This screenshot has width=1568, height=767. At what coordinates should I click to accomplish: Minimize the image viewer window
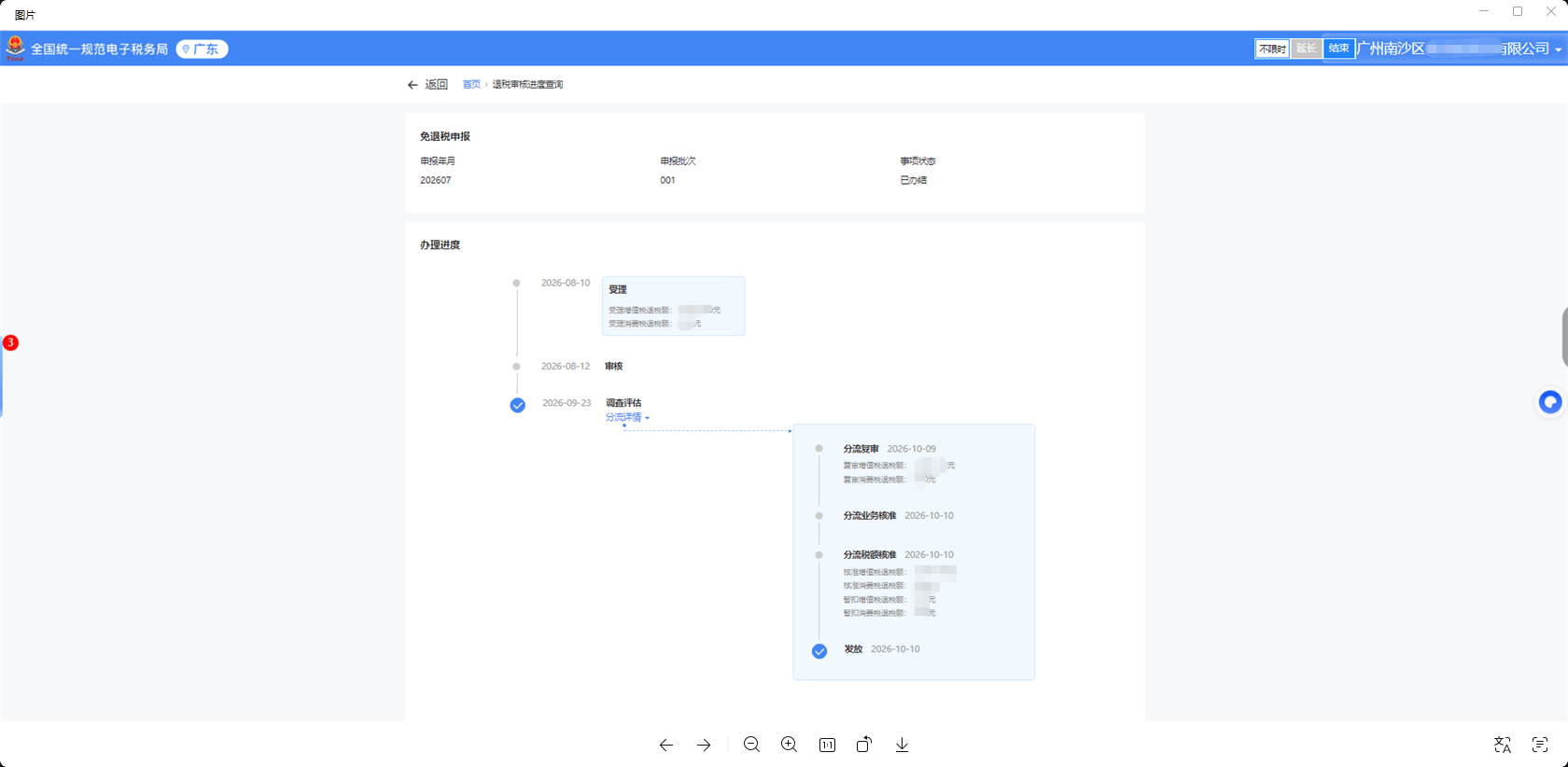(1484, 11)
